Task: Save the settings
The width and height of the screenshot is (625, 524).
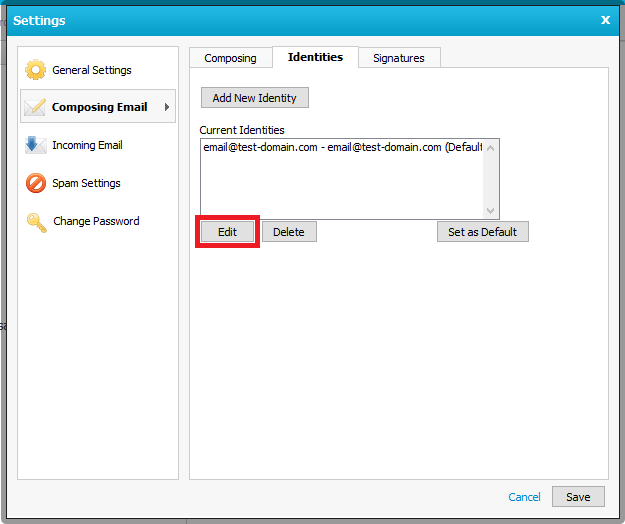Action: pos(578,497)
